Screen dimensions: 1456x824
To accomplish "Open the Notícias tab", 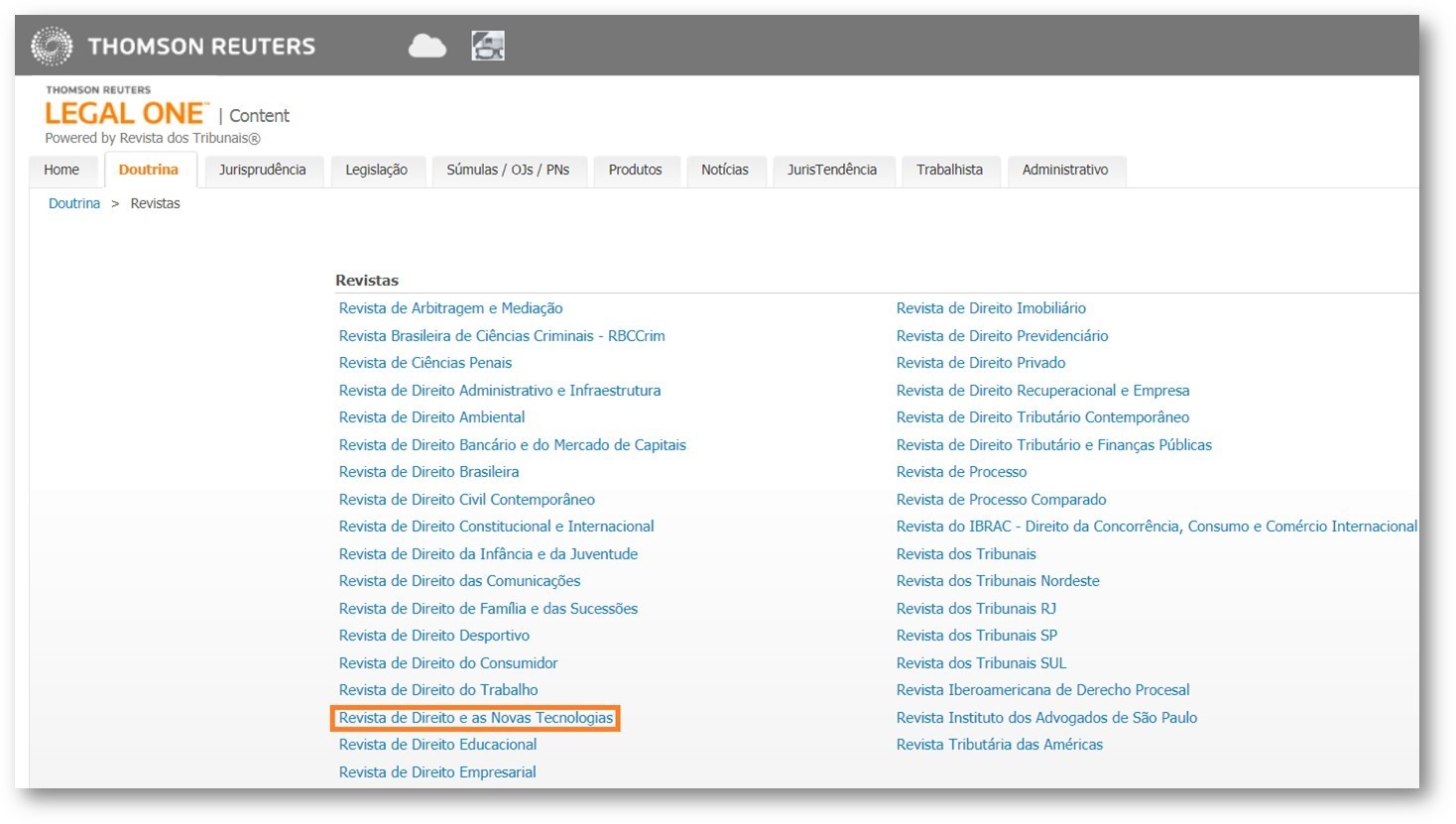I will (725, 170).
